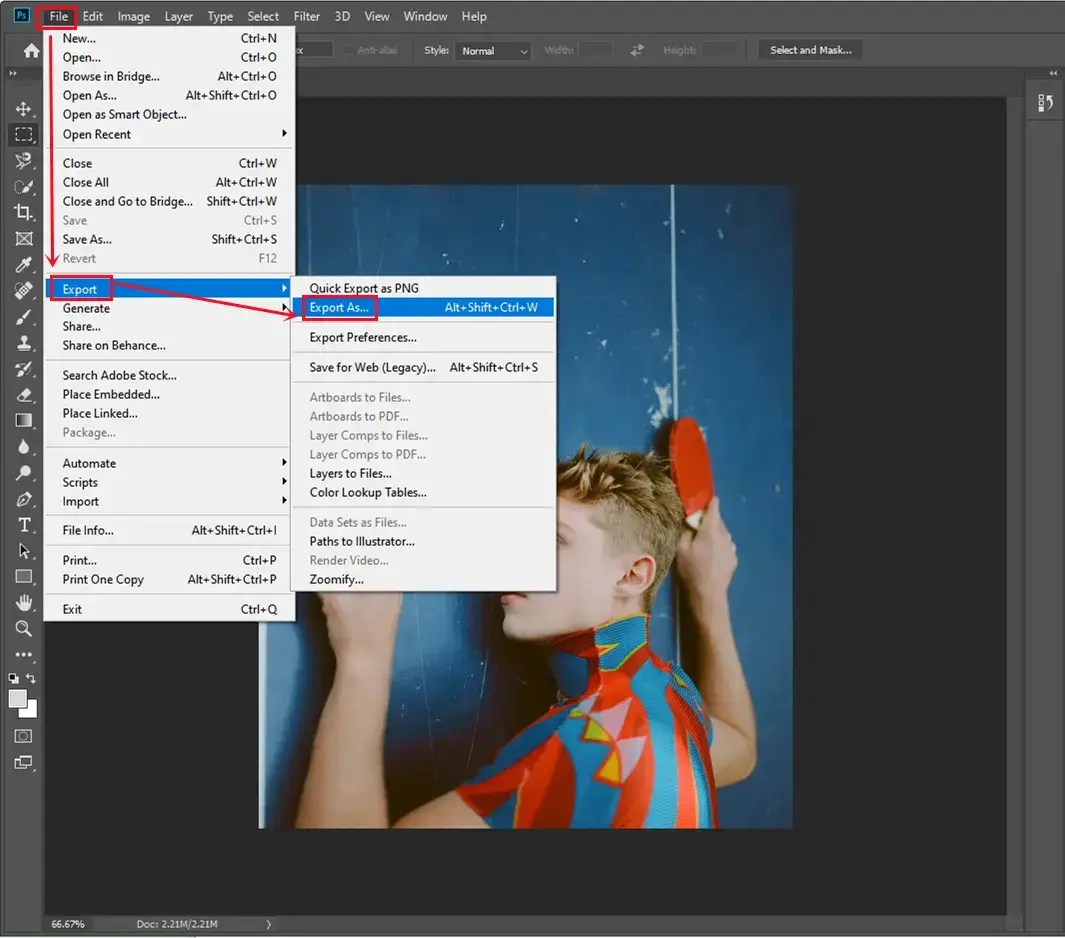This screenshot has height=938, width=1065.
Task: Swap foreground and background colors
Action: [x=30, y=679]
